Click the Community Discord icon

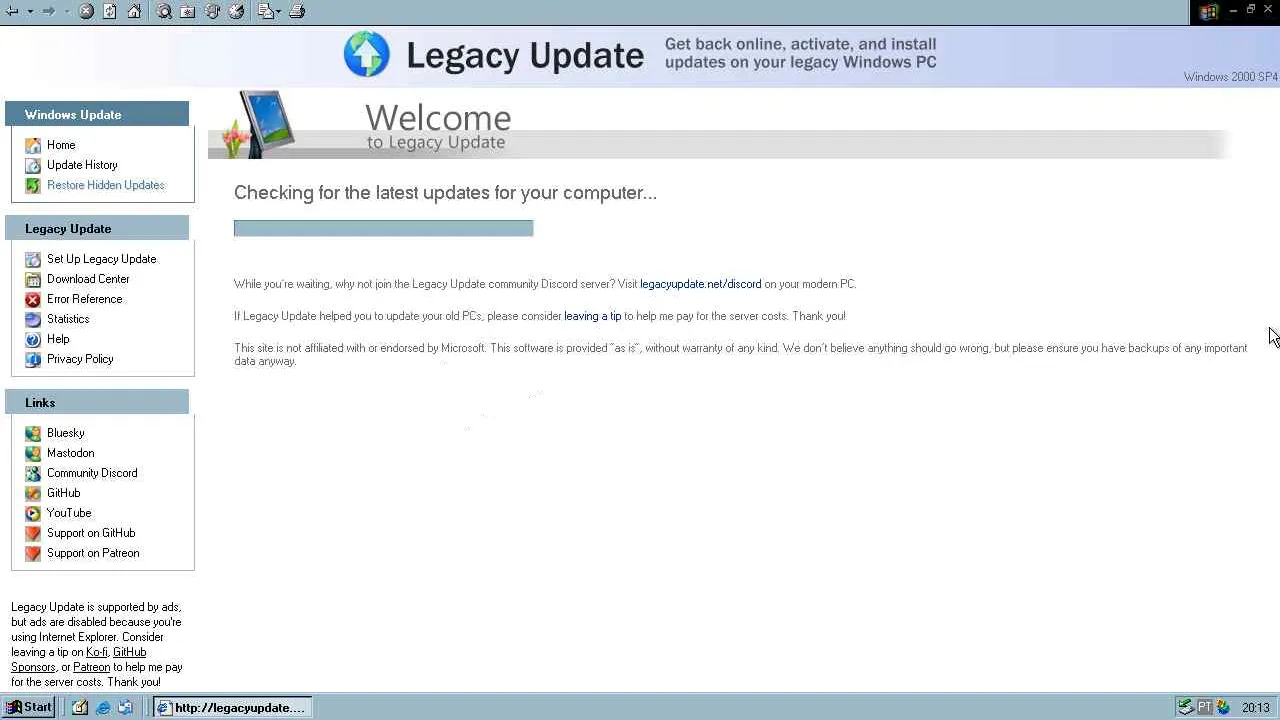click(33, 473)
